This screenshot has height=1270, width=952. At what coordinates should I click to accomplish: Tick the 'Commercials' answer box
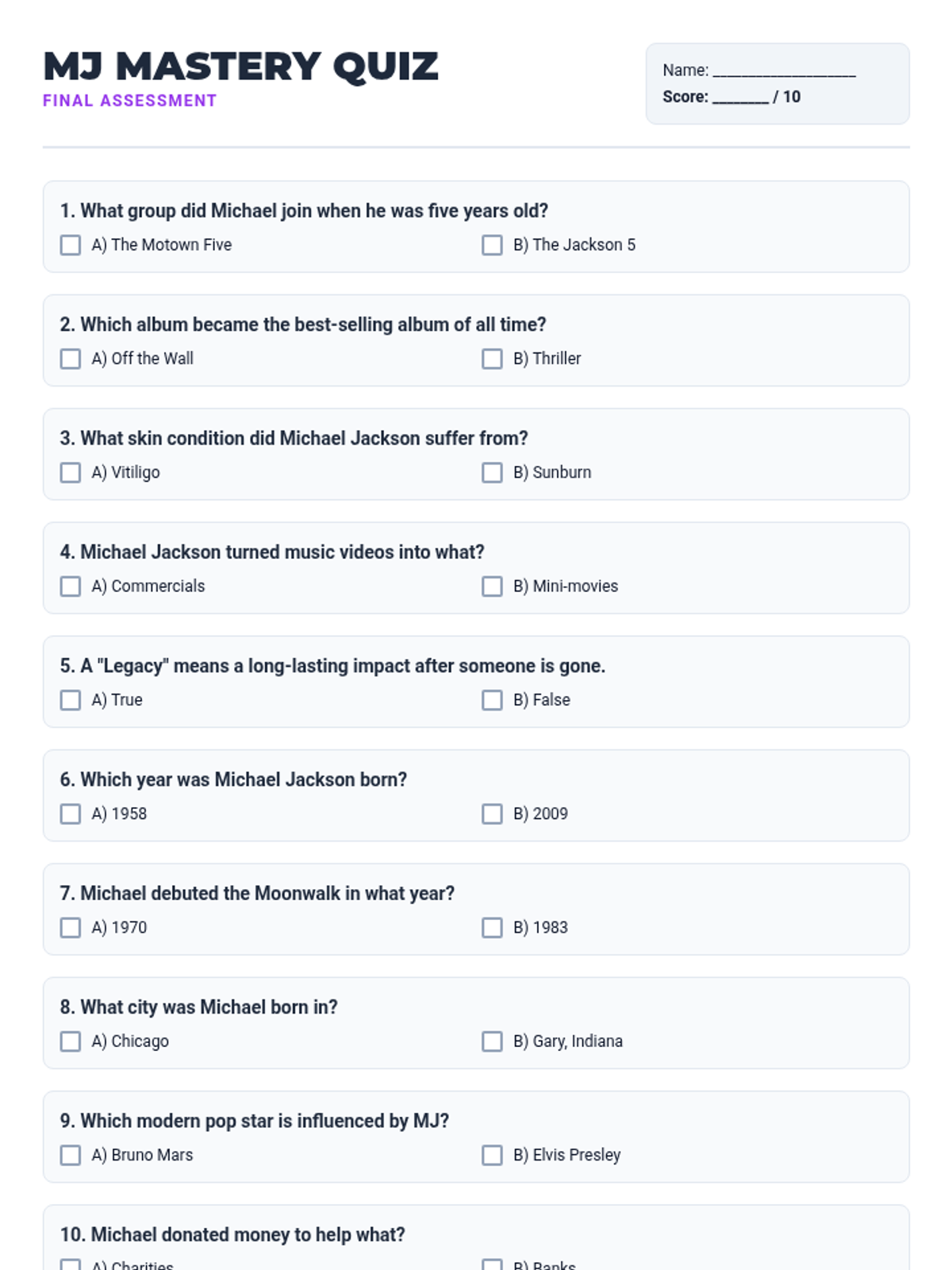pyautogui.click(x=71, y=587)
